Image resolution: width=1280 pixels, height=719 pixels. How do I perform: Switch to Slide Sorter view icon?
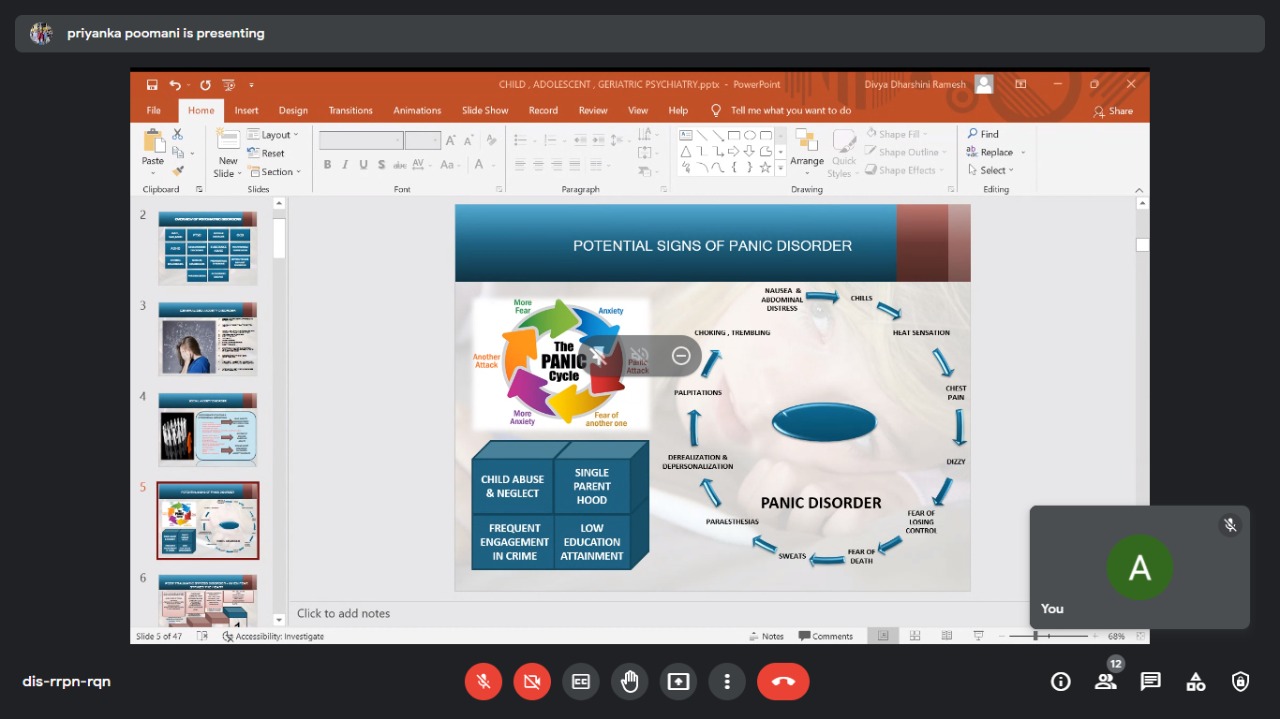click(x=915, y=636)
